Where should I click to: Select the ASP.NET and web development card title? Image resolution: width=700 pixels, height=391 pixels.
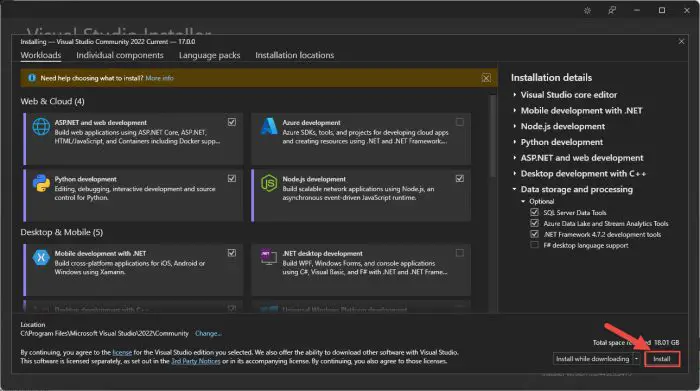[x=100, y=122]
